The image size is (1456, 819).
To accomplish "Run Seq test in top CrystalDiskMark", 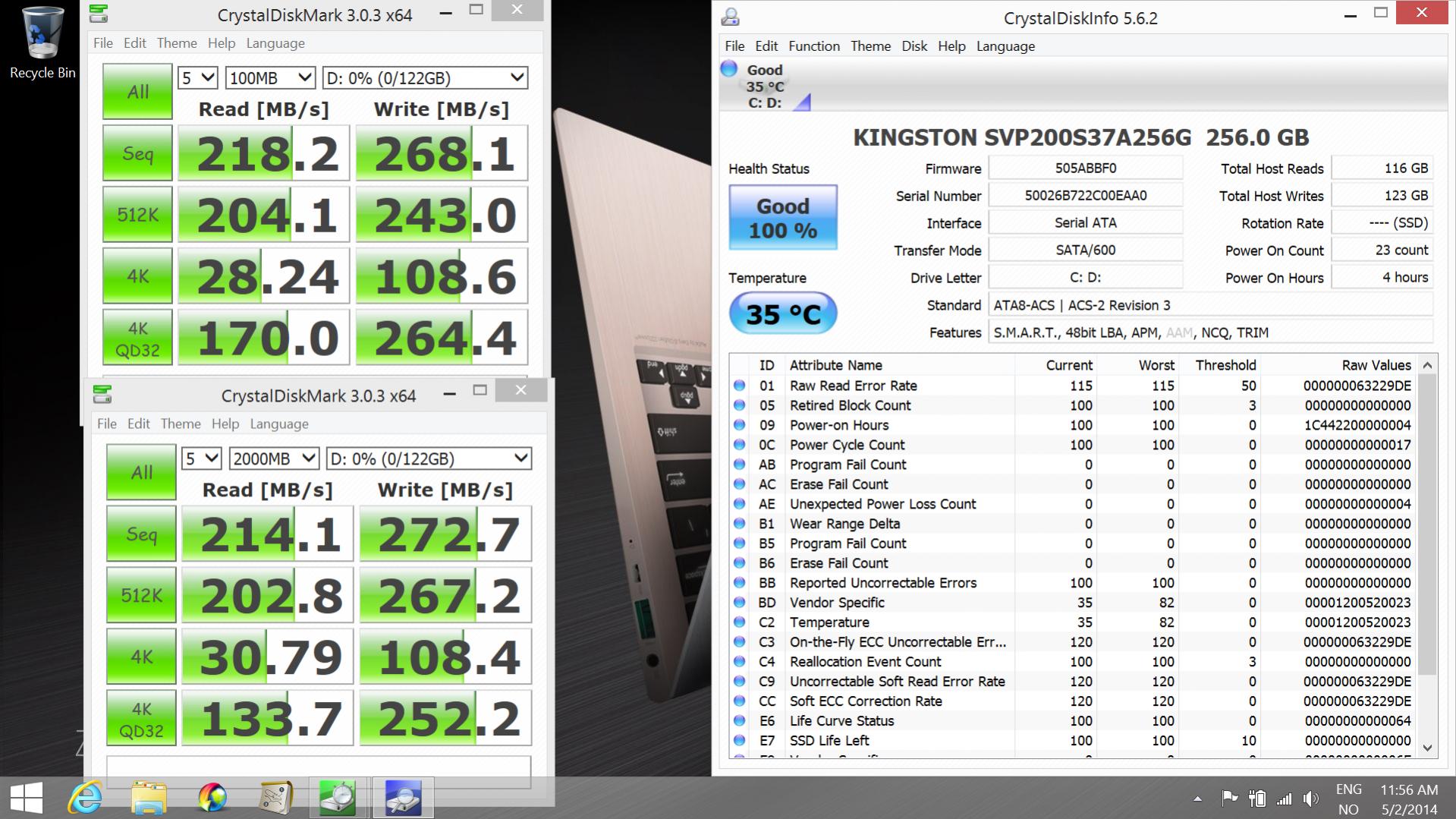I will [x=137, y=153].
